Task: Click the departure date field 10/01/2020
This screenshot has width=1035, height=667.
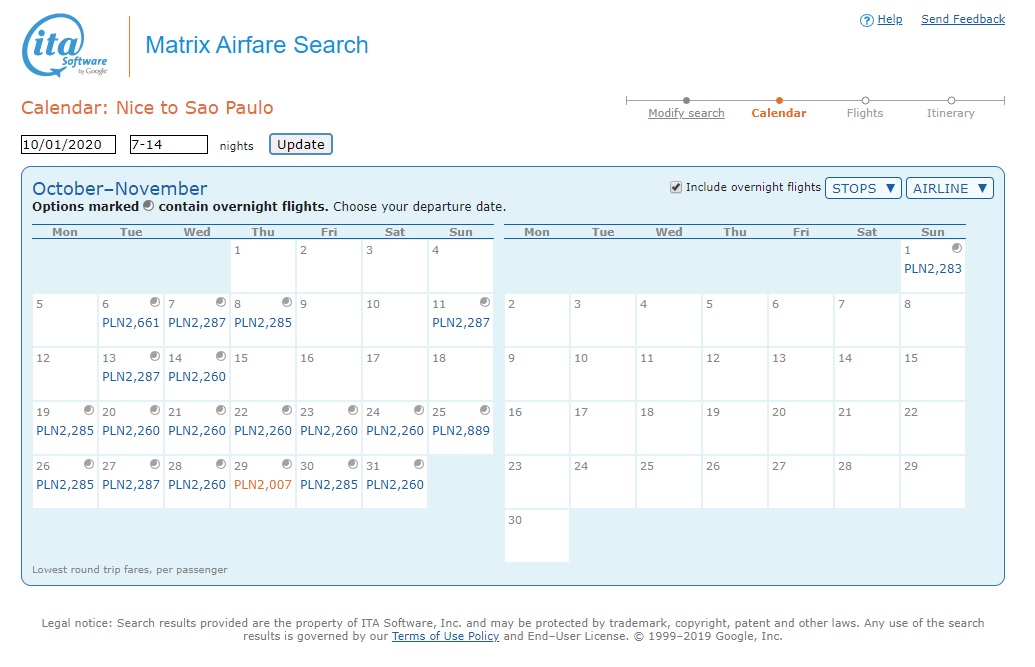Action: 68,145
